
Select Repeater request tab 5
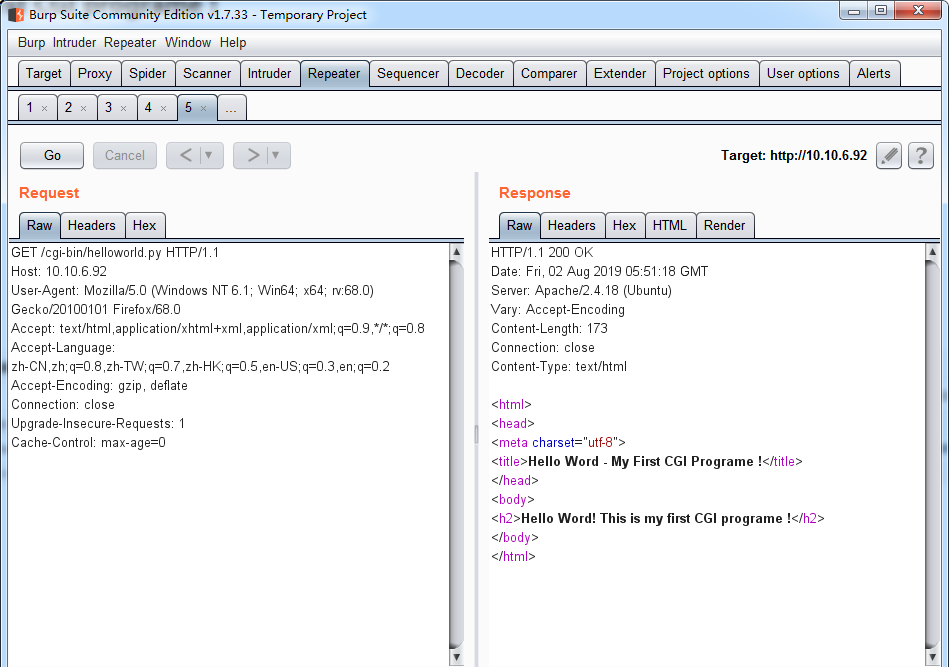189,108
